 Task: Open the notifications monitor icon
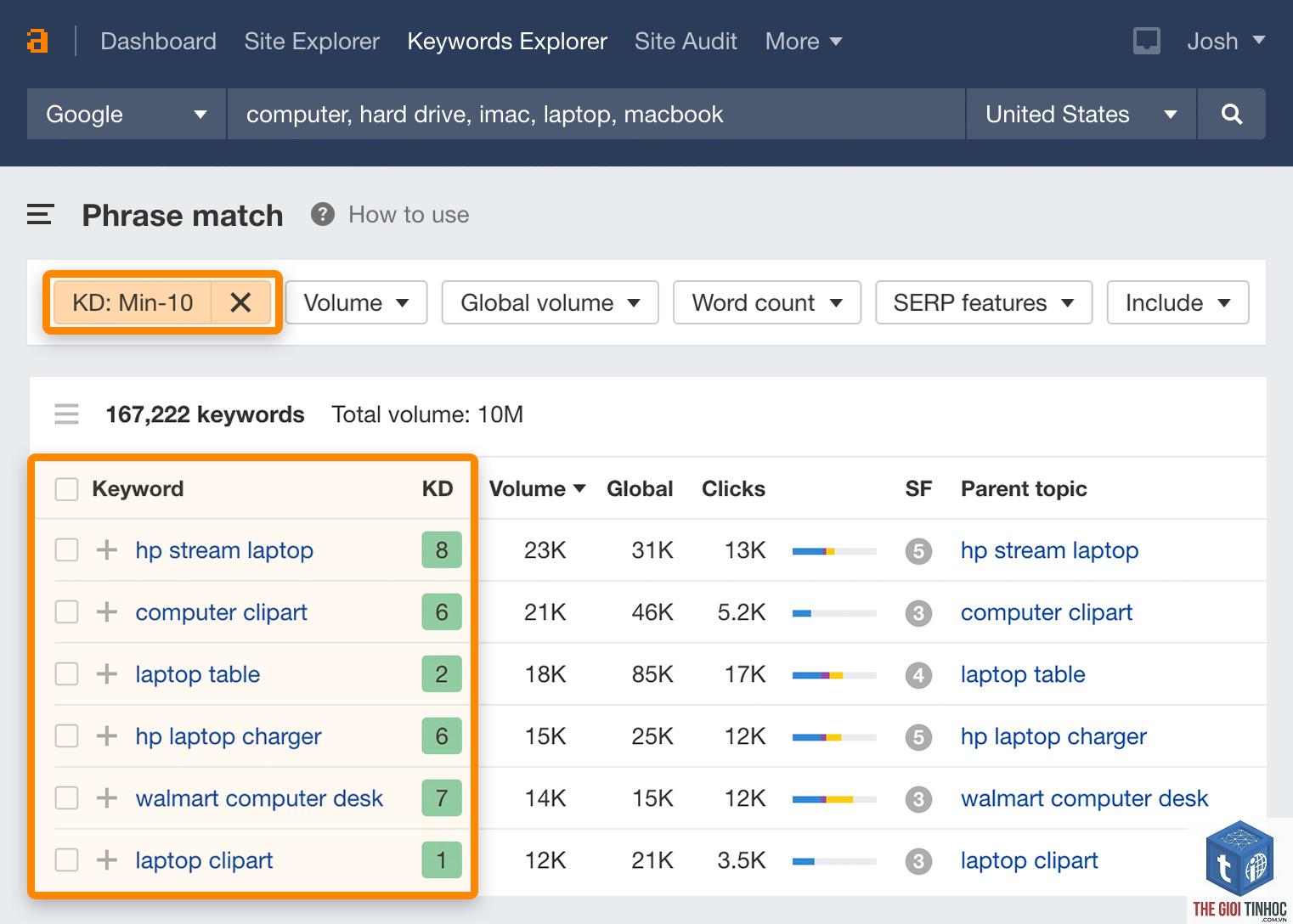coord(1146,41)
